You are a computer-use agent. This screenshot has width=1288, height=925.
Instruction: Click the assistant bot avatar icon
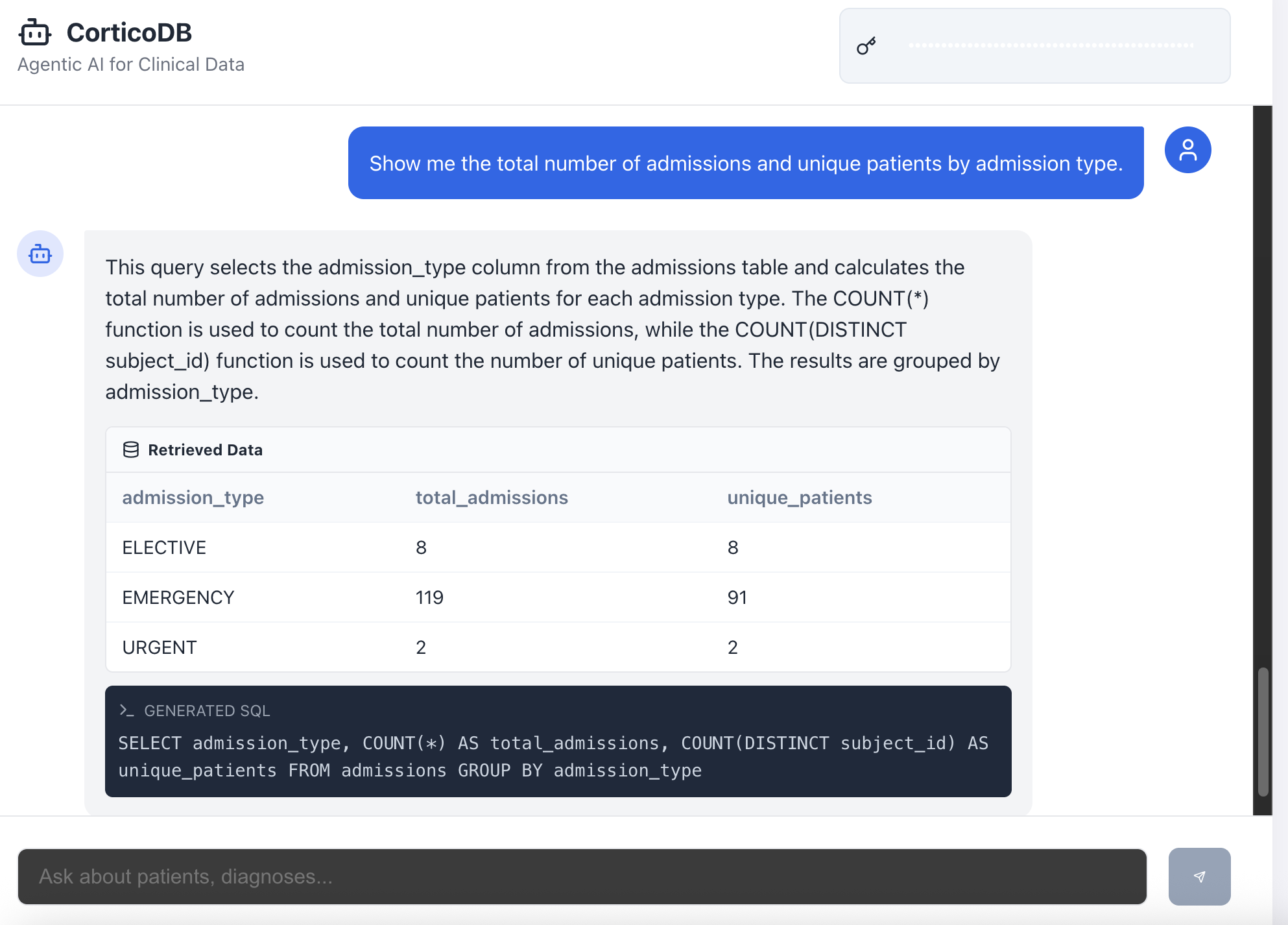point(40,254)
